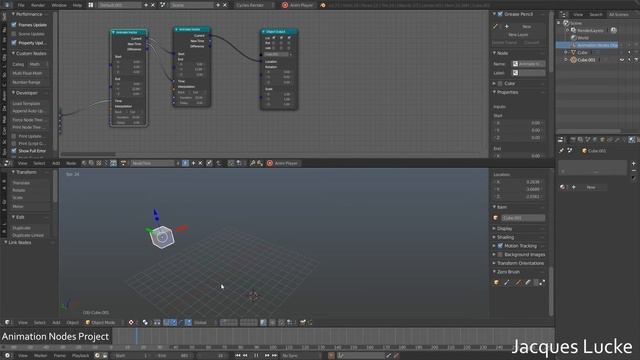Open the Scene selector field
The image size is (640, 360).
point(191,5)
